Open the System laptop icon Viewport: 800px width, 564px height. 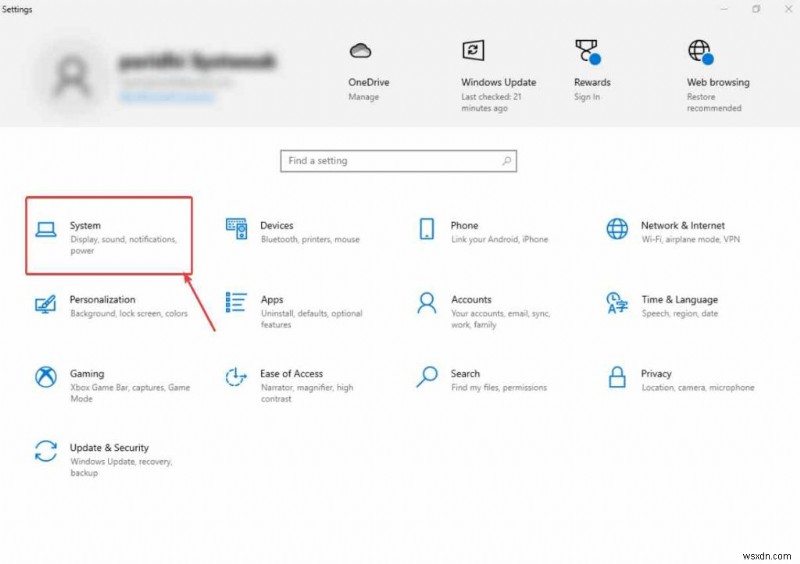click(46, 230)
